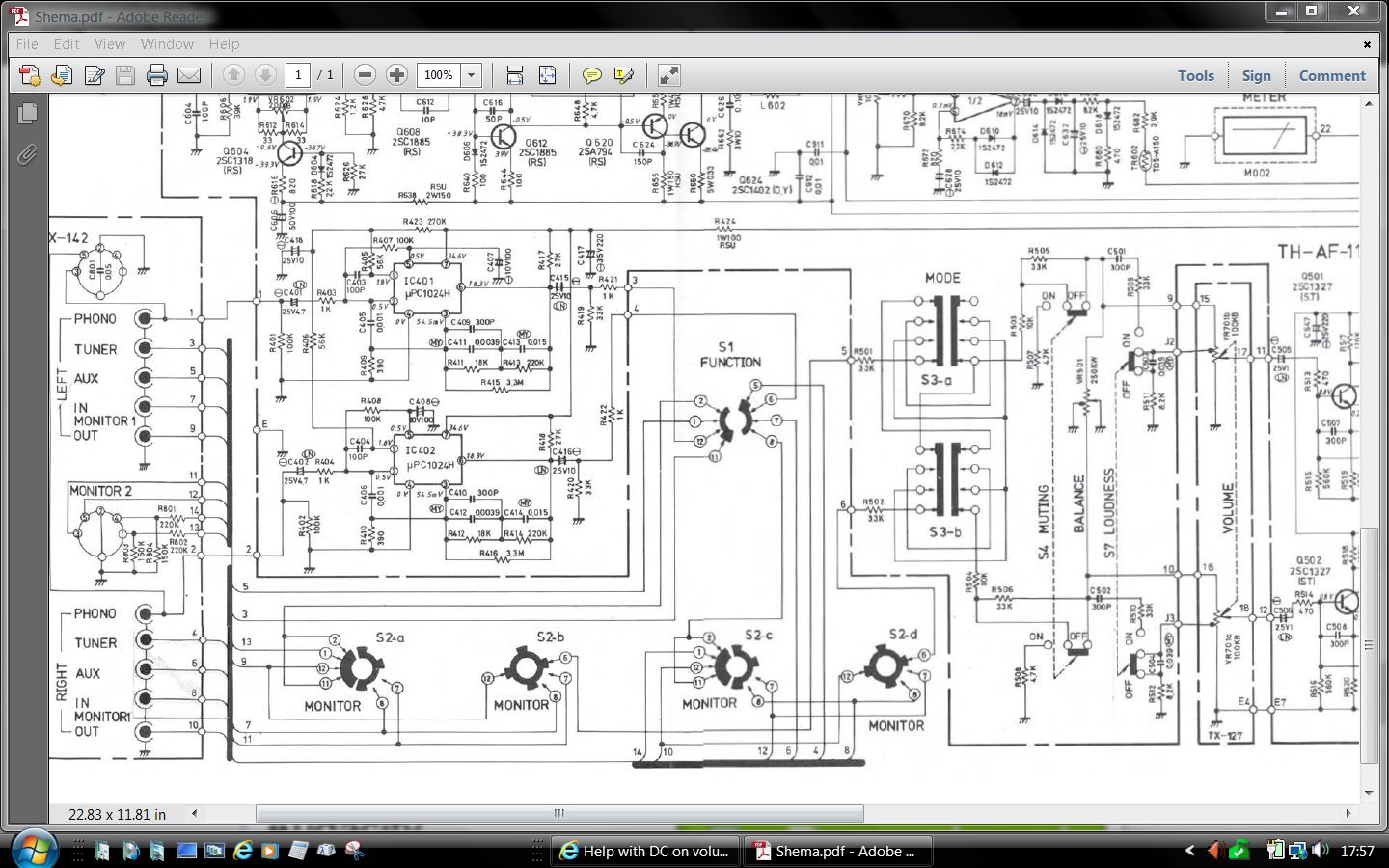Image resolution: width=1389 pixels, height=868 pixels.
Task: Click the horizontal scrollbar right arrow
Action: click(1348, 813)
